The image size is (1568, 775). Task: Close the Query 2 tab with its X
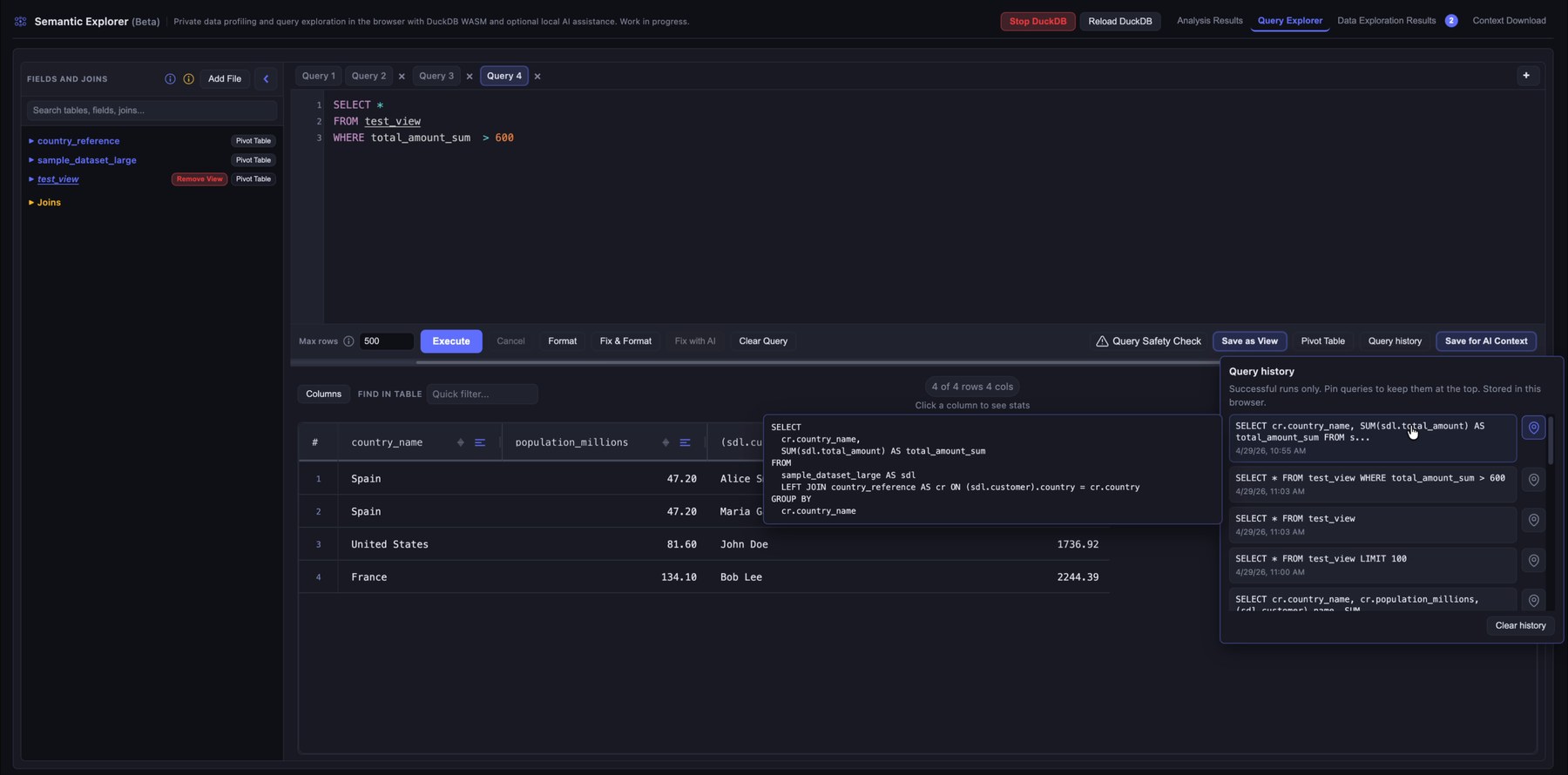pos(402,77)
